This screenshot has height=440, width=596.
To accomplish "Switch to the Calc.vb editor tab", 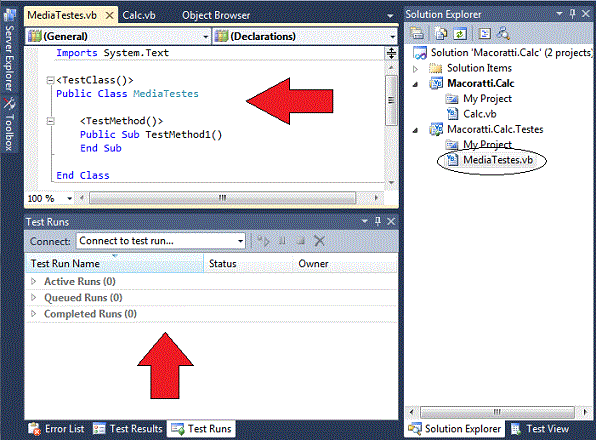I will [x=139, y=16].
